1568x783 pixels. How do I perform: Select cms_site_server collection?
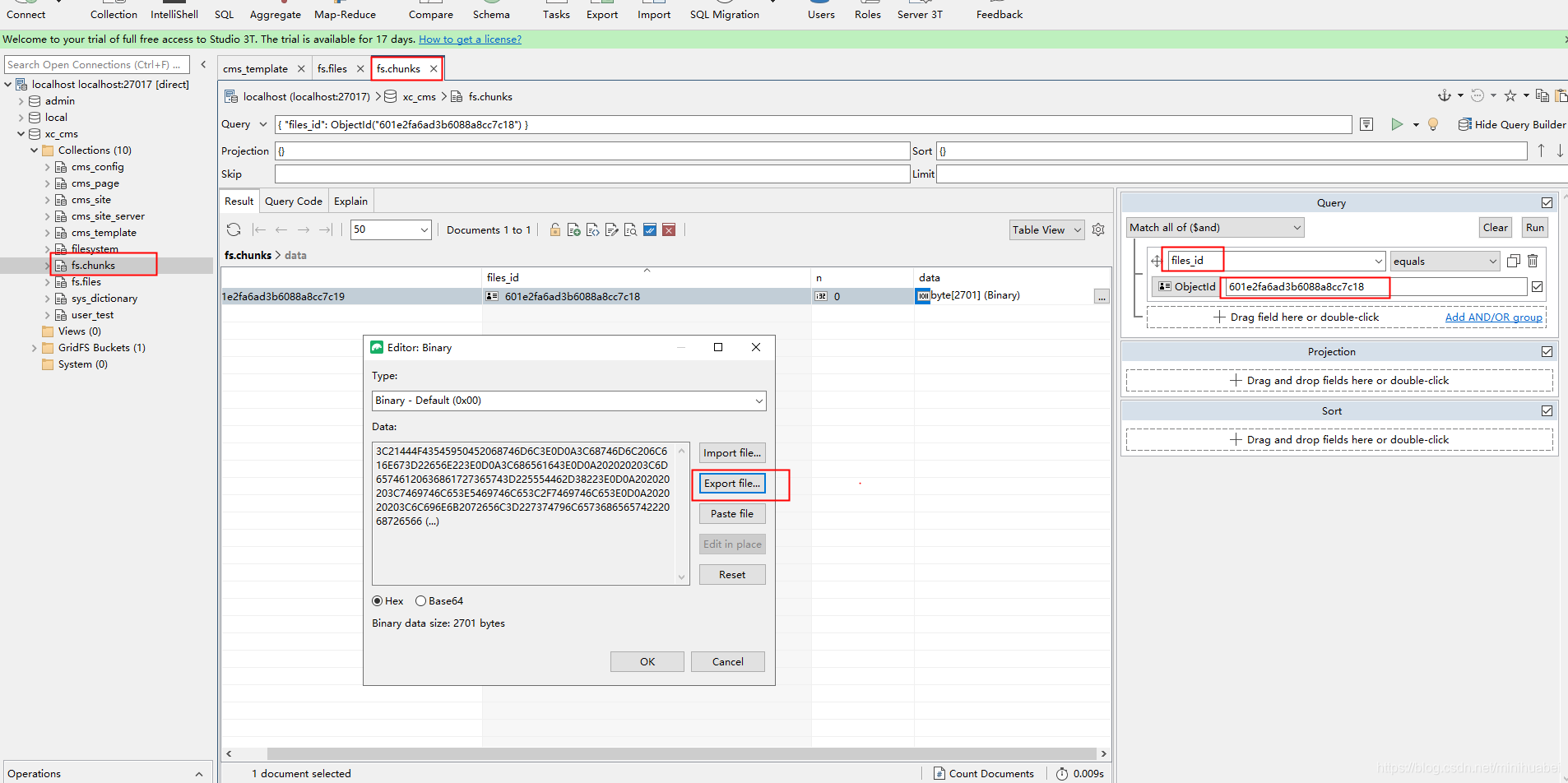point(108,216)
